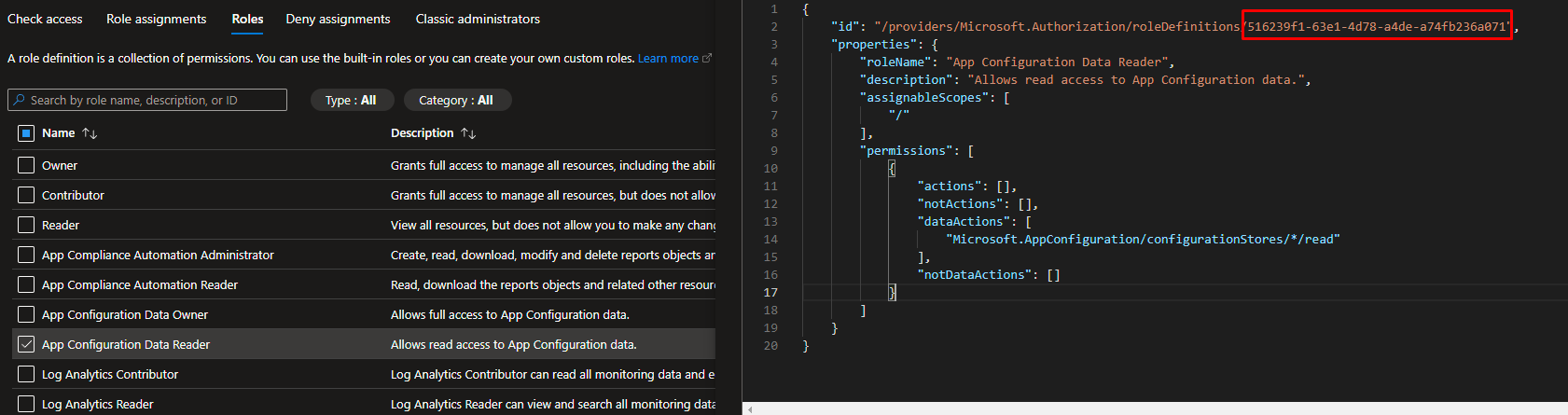Click the role search input field
The image size is (1568, 415).
point(154,100)
